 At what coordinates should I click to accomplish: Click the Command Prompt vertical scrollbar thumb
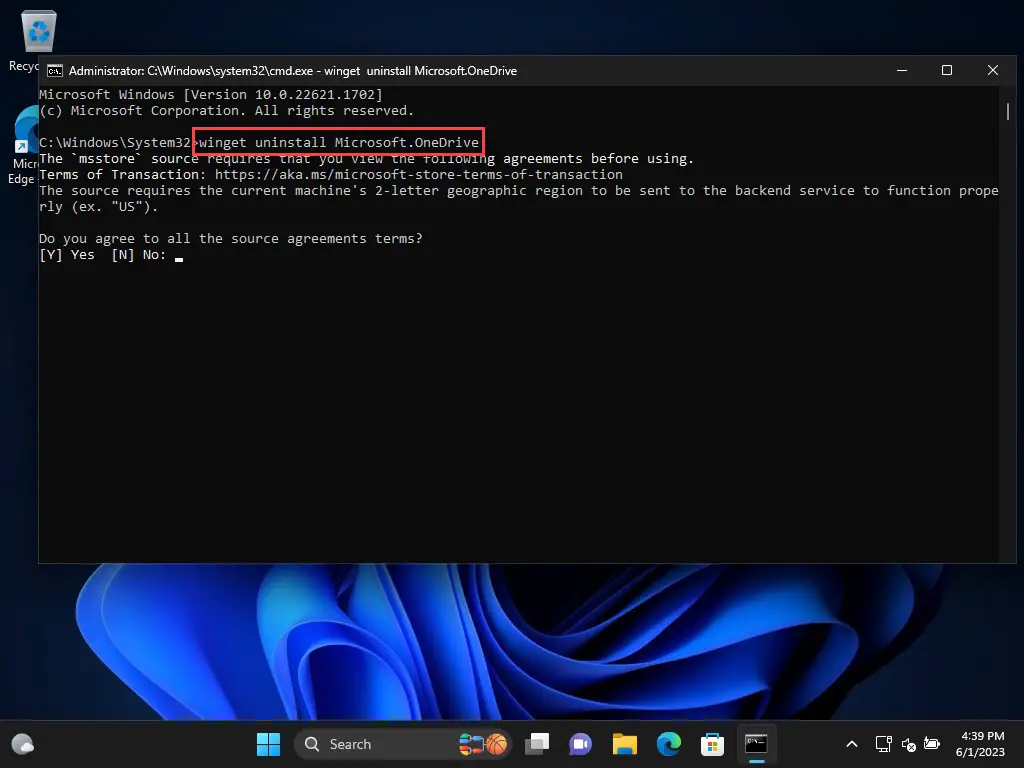click(1008, 111)
